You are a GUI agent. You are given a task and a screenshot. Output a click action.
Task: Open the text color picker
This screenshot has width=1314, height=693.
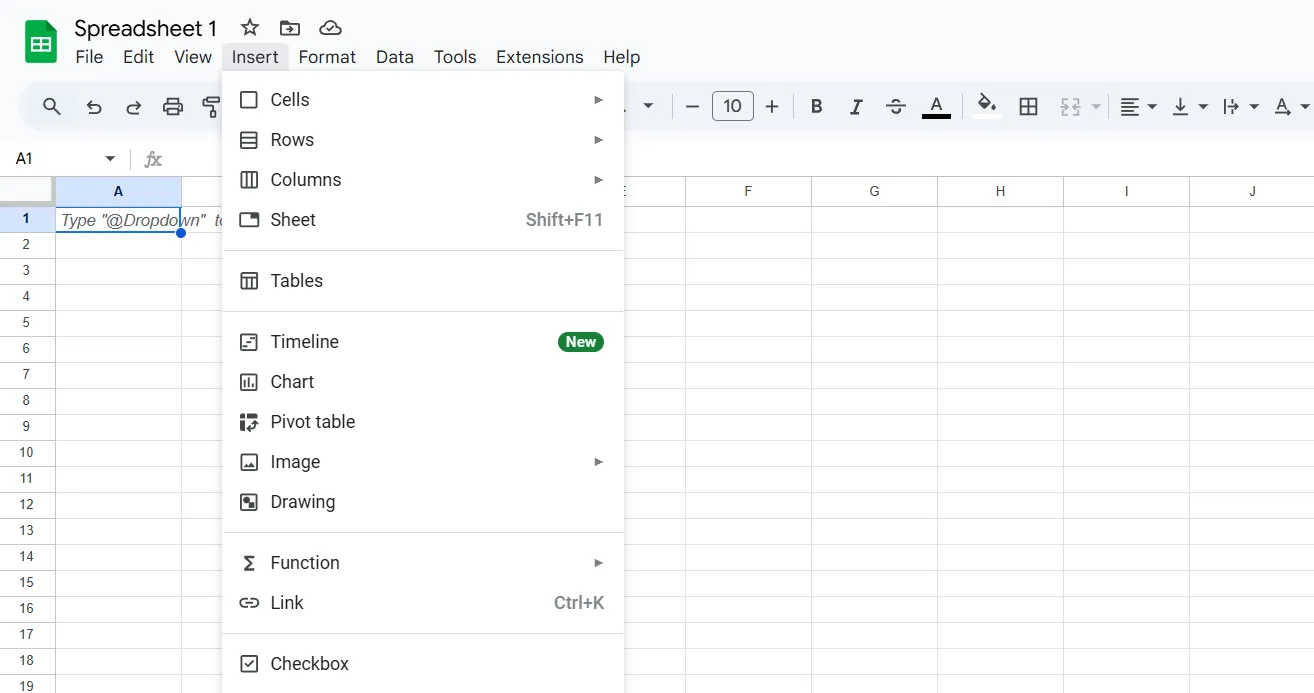click(x=936, y=106)
